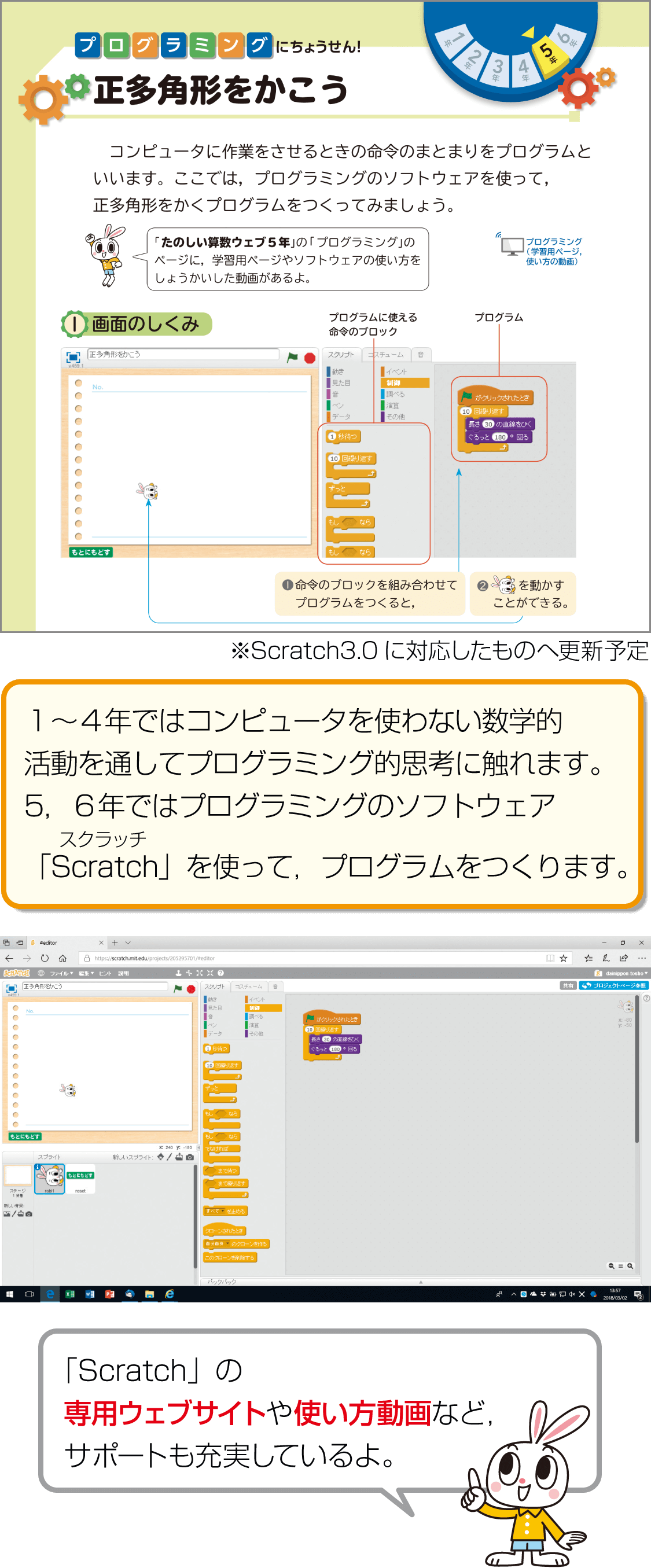Image resolution: width=651 pixels, height=1568 pixels.
Task: Click the browser refresh icon
Action: coord(45,958)
